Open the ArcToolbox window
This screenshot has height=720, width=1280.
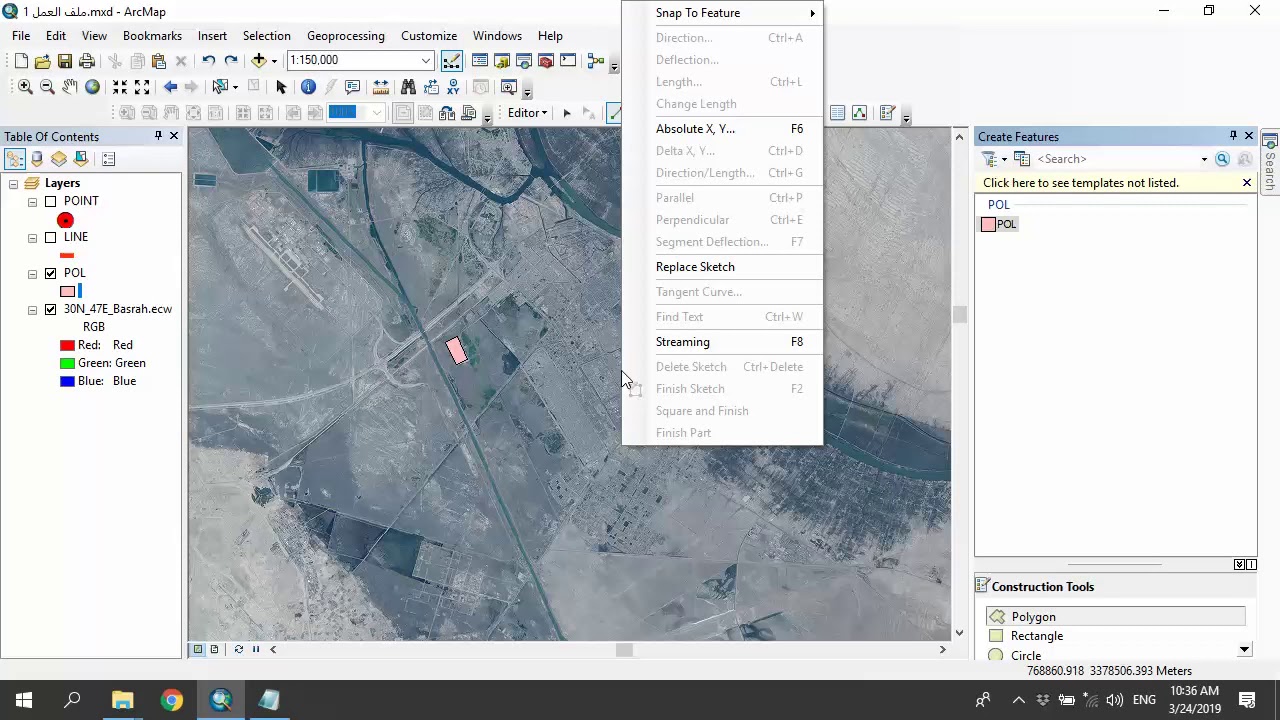pos(545,60)
